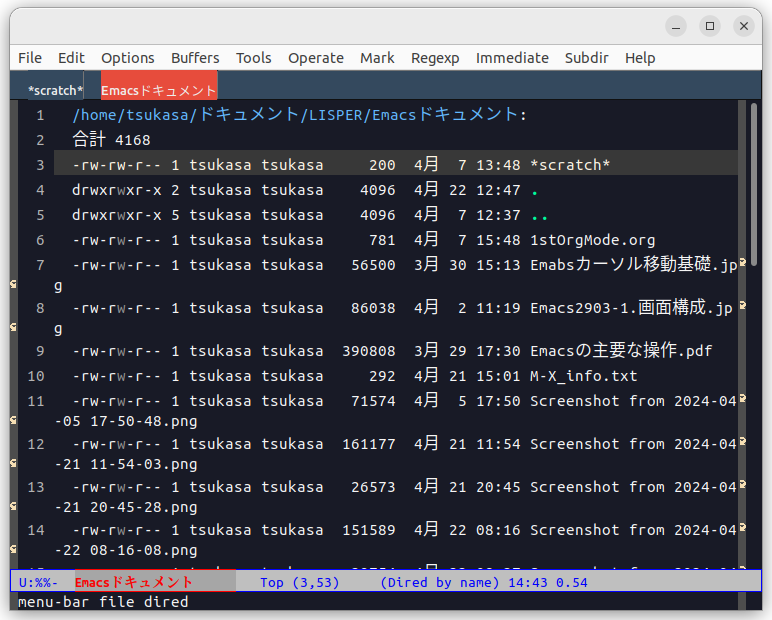This screenshot has width=772, height=620.
Task: Switch to the *scratch* tab
Action: tap(56, 91)
